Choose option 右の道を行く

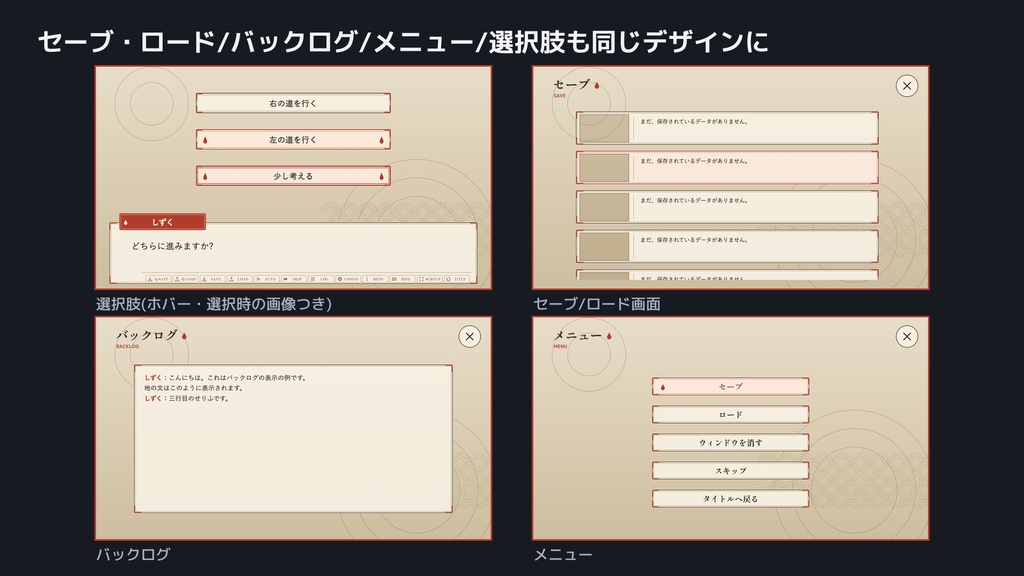click(x=293, y=103)
